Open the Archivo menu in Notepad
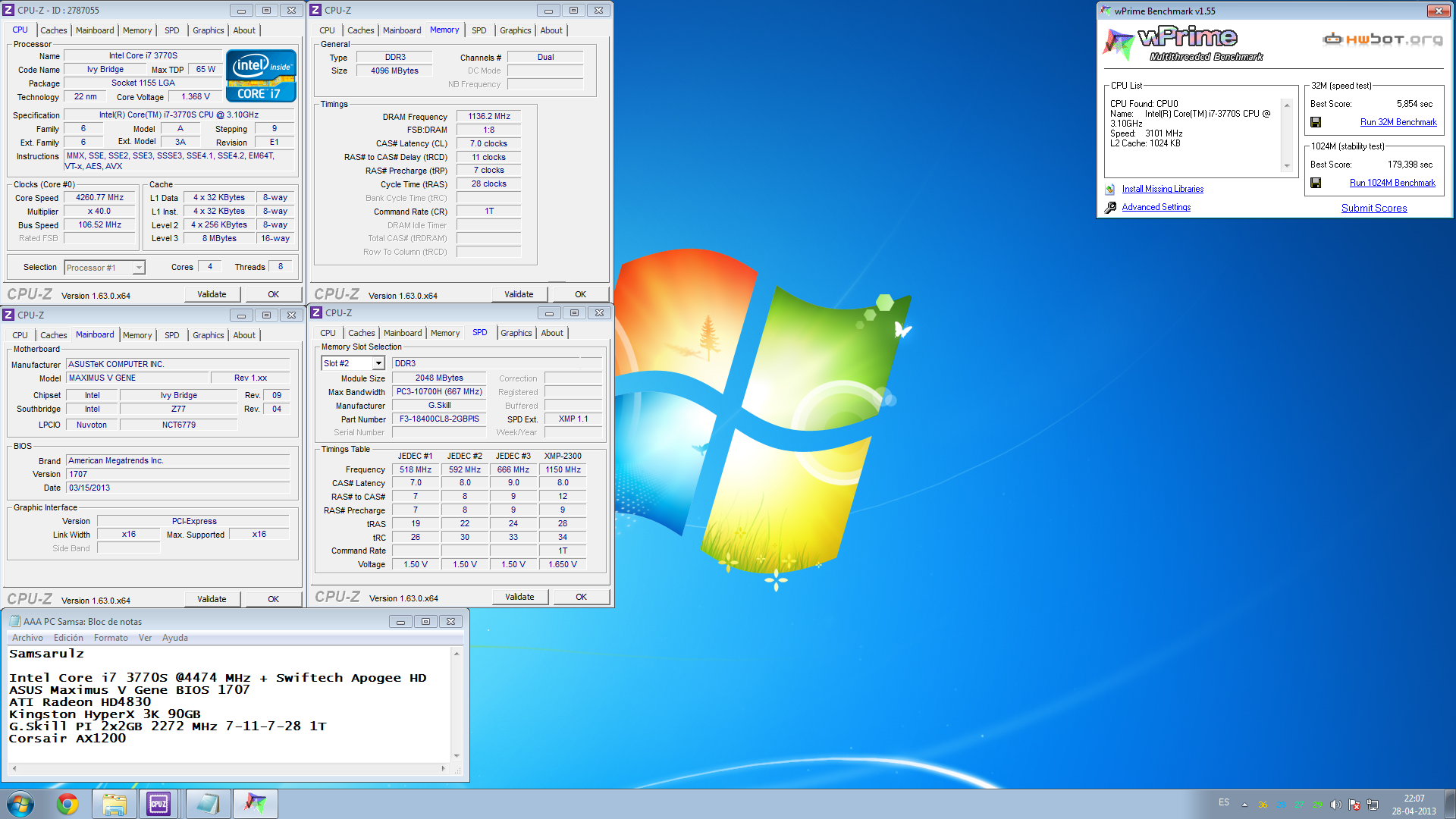The width and height of the screenshot is (1456, 819). (27, 638)
